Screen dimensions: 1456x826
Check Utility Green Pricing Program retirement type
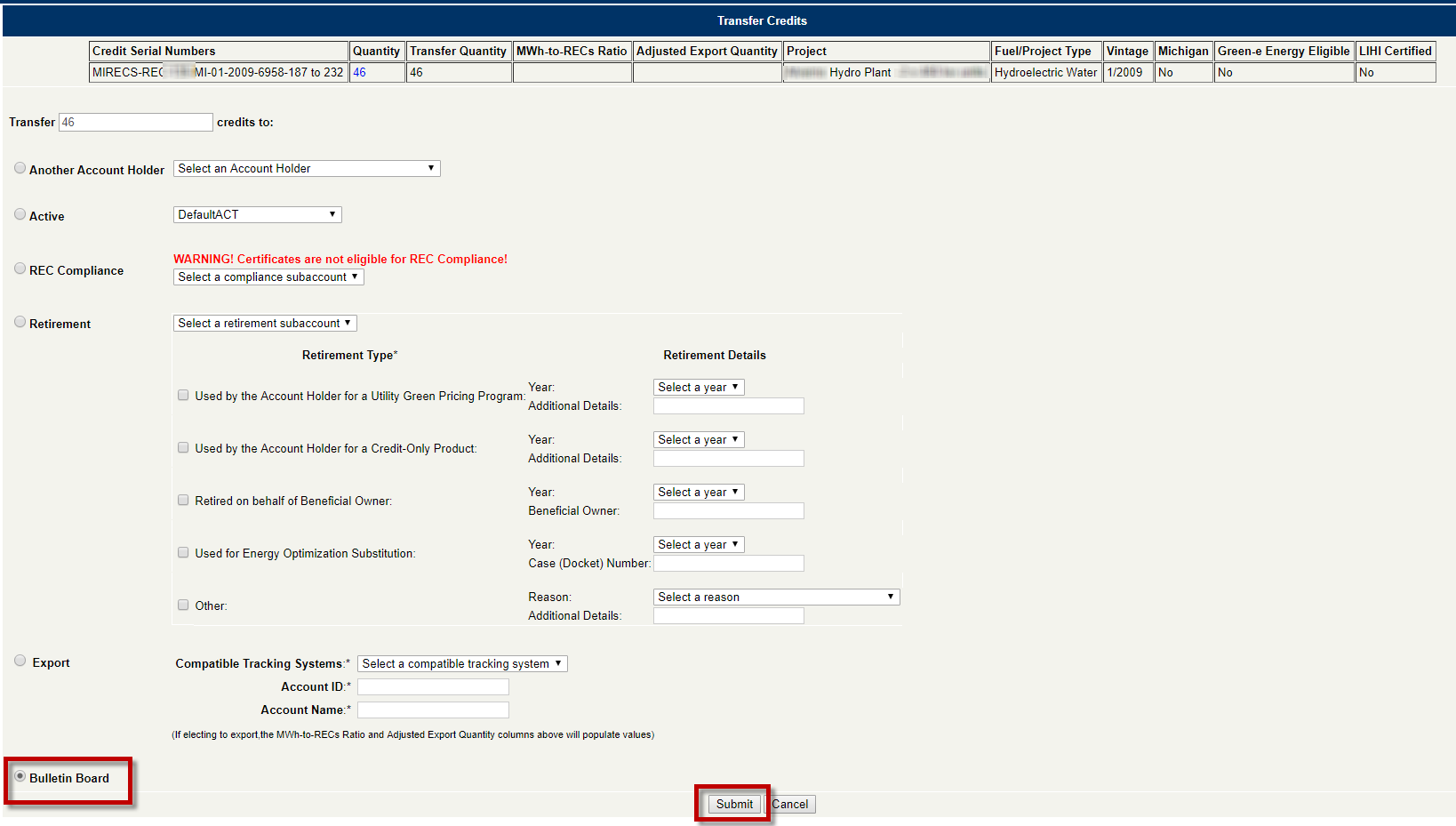(x=183, y=396)
